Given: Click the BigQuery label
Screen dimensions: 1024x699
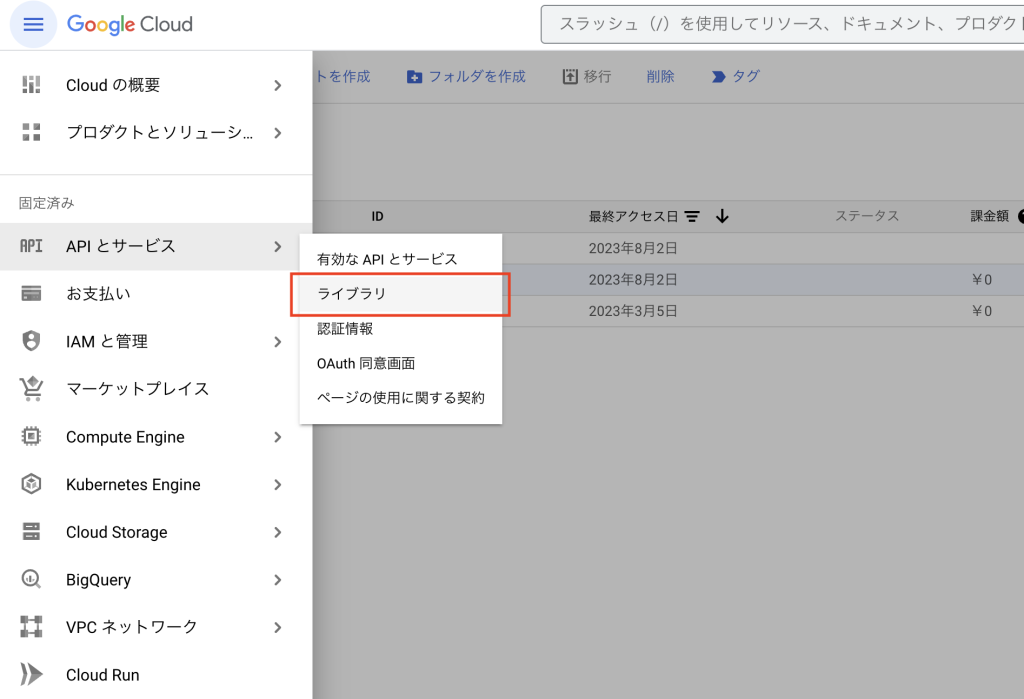Looking at the screenshot, I should 99,580.
